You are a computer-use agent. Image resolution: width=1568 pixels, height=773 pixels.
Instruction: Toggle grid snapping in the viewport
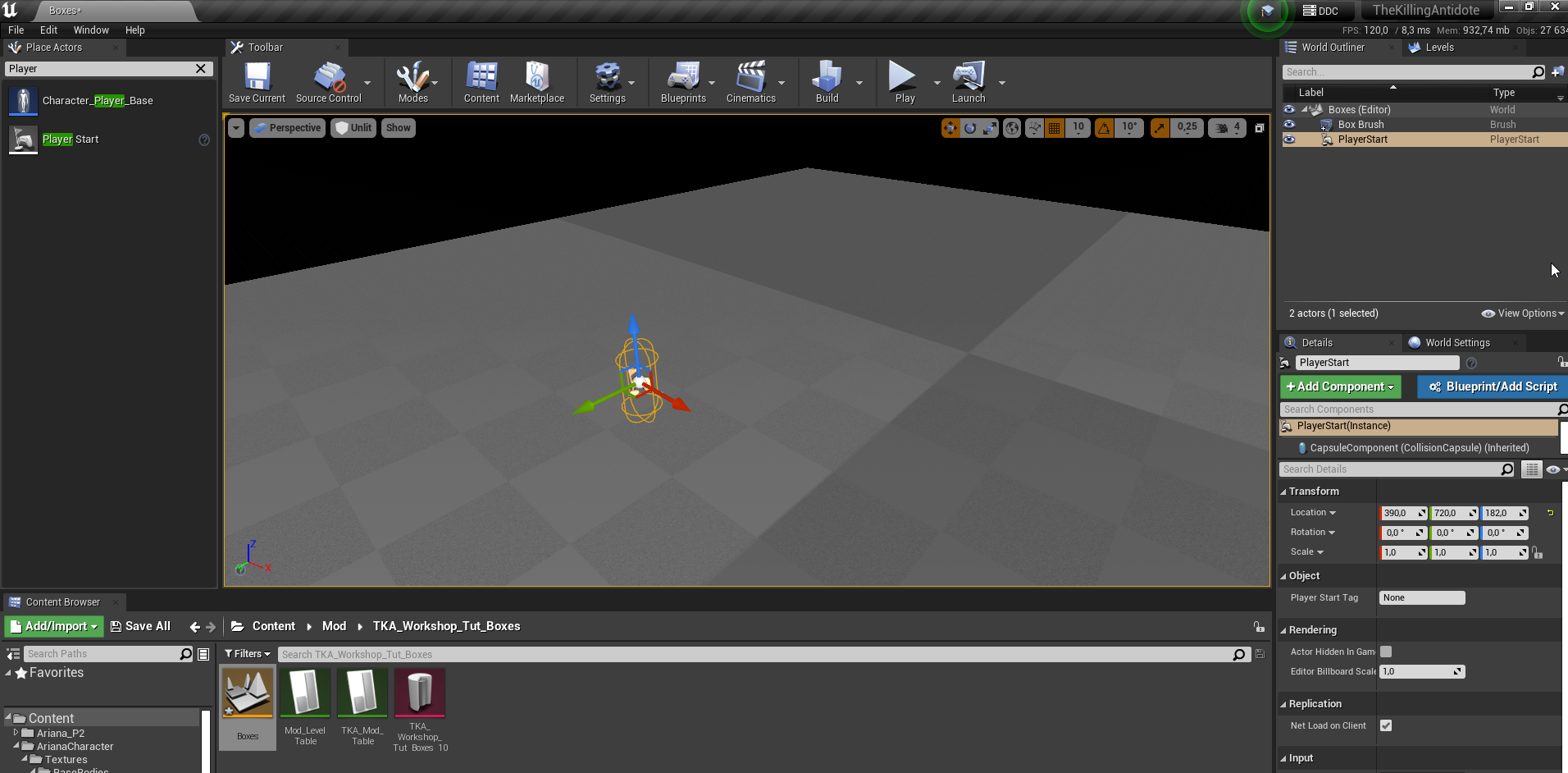point(1055,128)
